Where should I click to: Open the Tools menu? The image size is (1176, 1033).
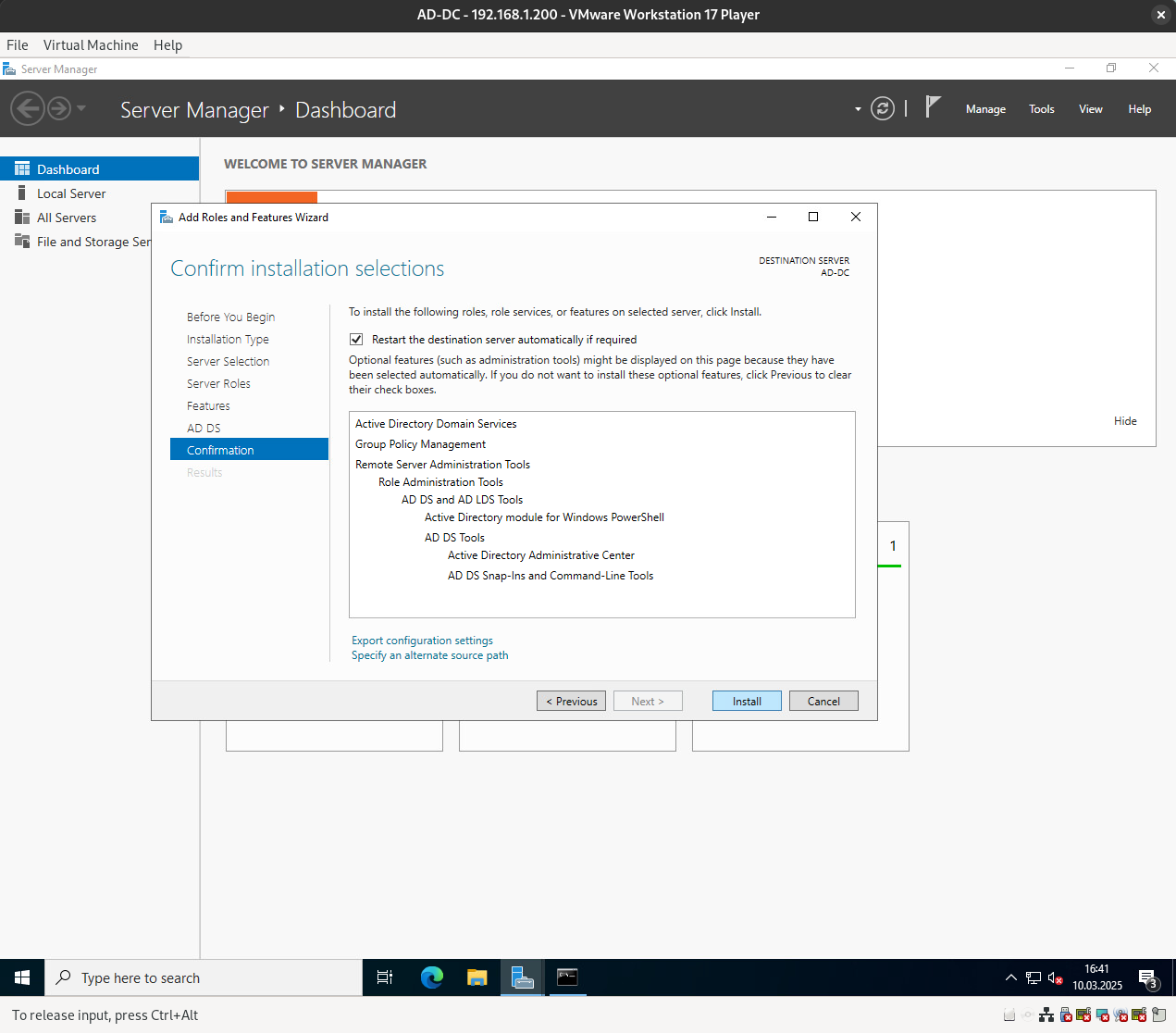tap(1041, 109)
